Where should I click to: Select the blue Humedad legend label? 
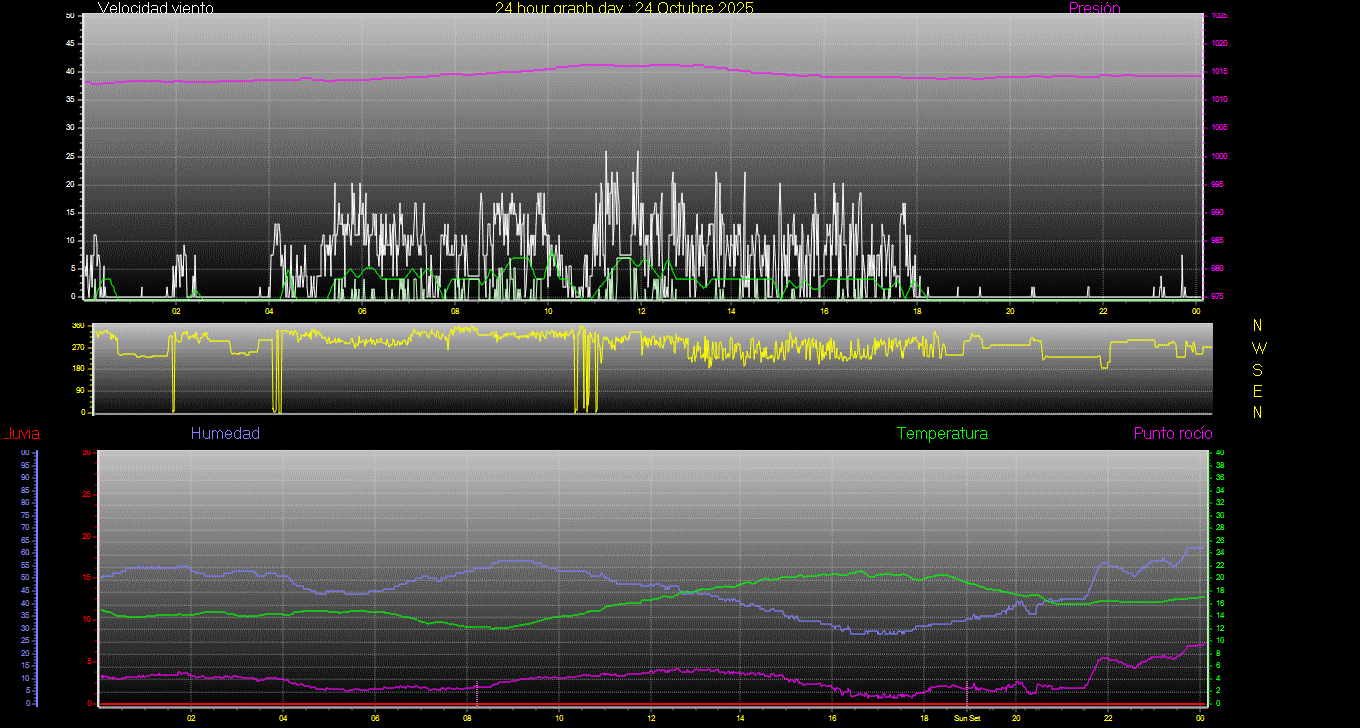tap(225, 434)
